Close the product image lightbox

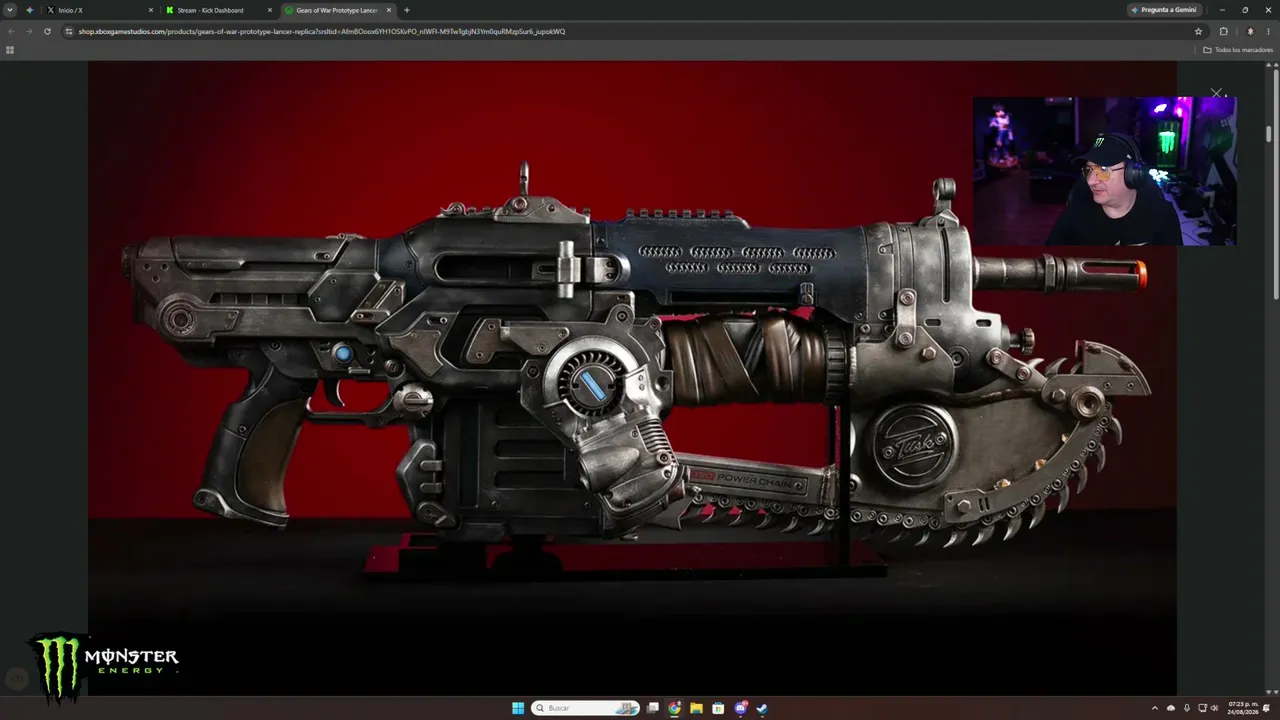click(1216, 93)
